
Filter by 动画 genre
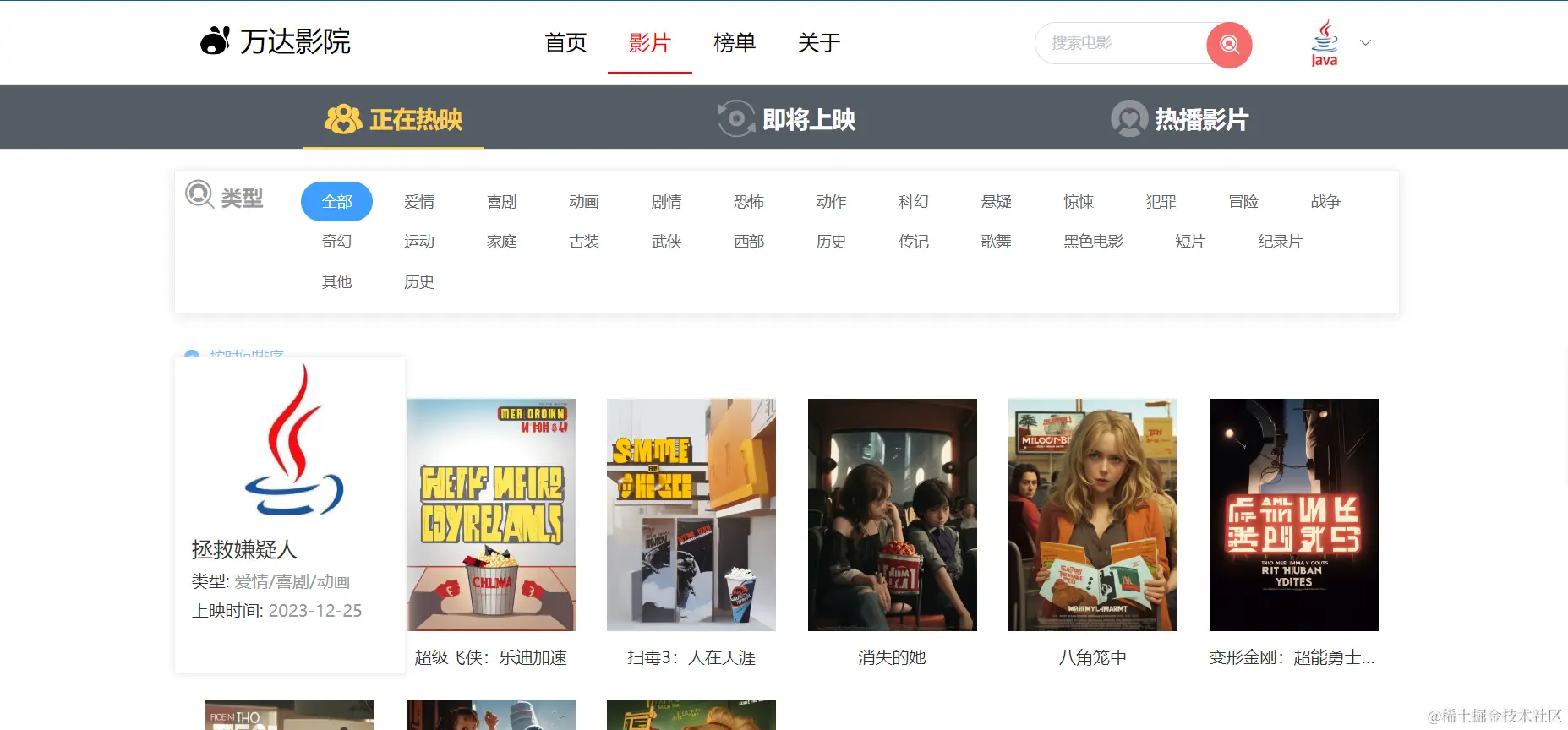click(584, 201)
